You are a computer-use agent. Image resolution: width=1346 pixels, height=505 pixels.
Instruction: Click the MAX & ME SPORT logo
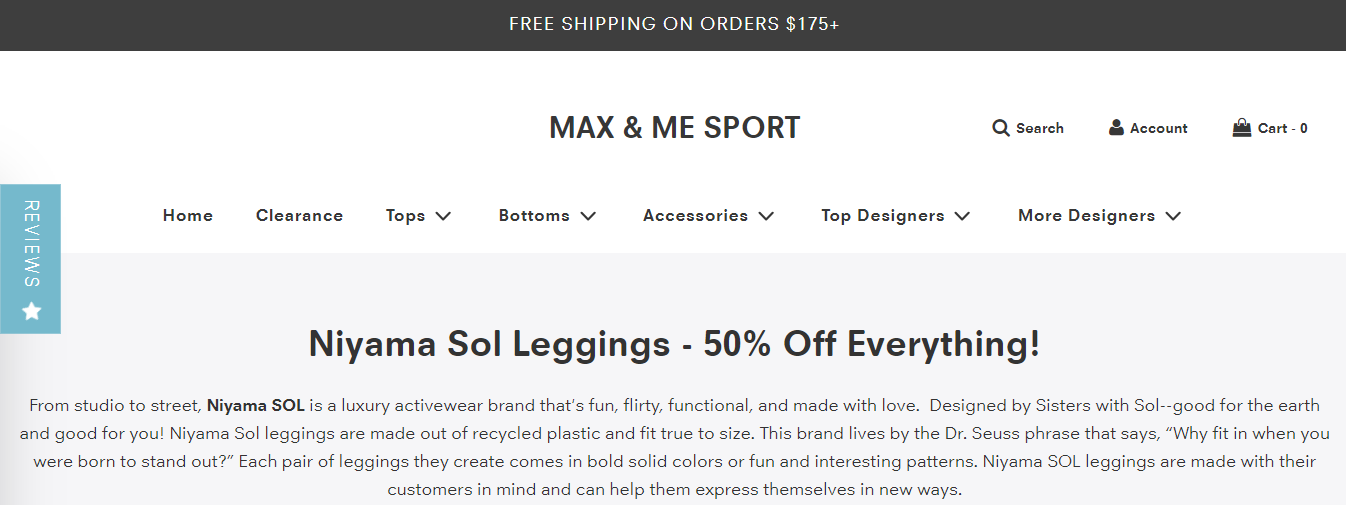pyautogui.click(x=674, y=128)
